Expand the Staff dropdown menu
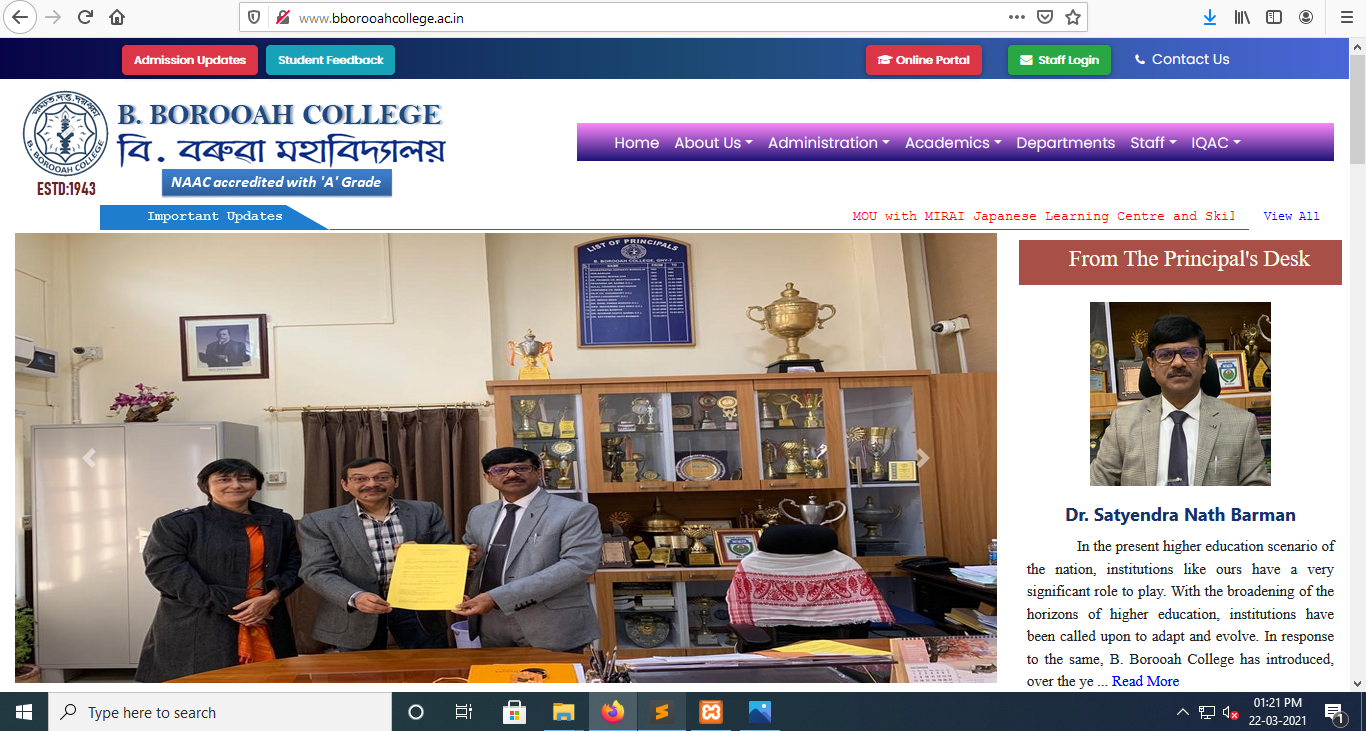1366x731 pixels. pos(1153,143)
